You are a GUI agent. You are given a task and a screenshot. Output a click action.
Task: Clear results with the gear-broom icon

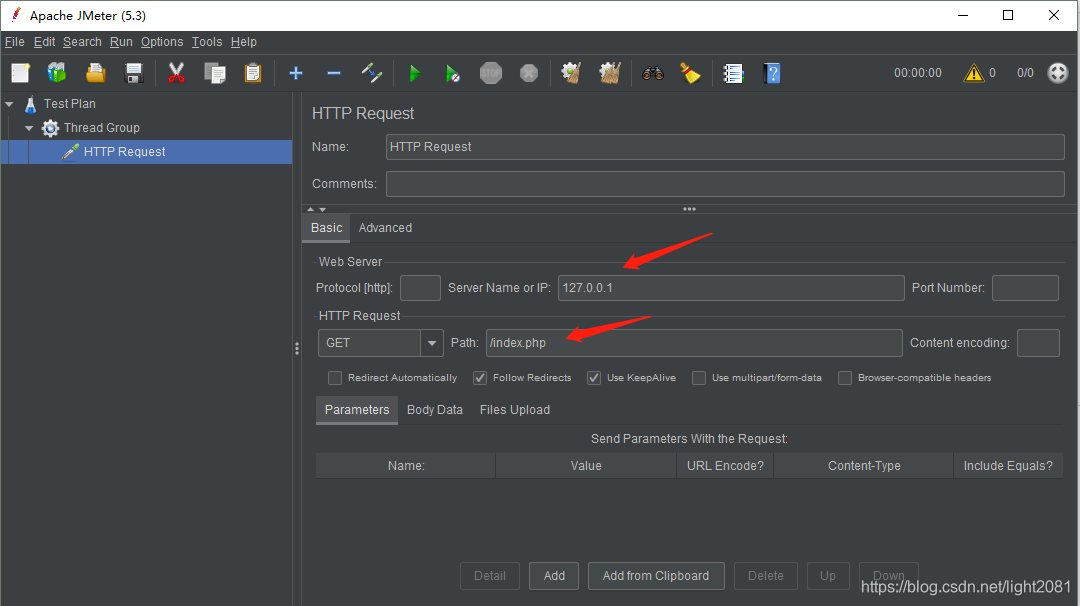pyautogui.click(x=571, y=73)
